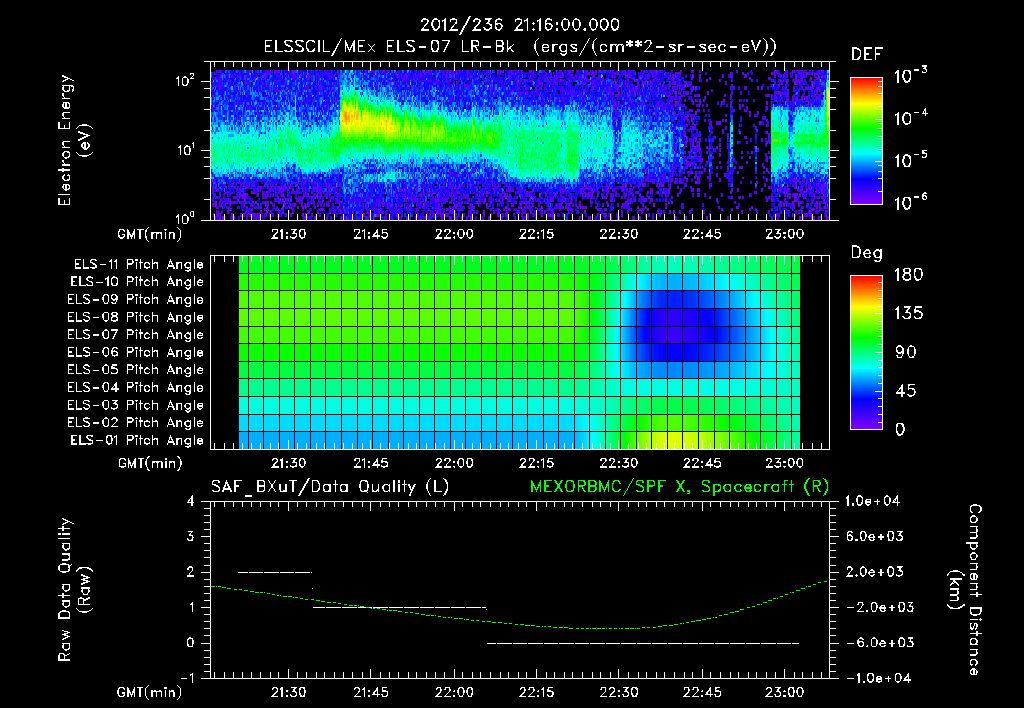Click GMT(min) label under the energy spectrogram

coord(150,234)
